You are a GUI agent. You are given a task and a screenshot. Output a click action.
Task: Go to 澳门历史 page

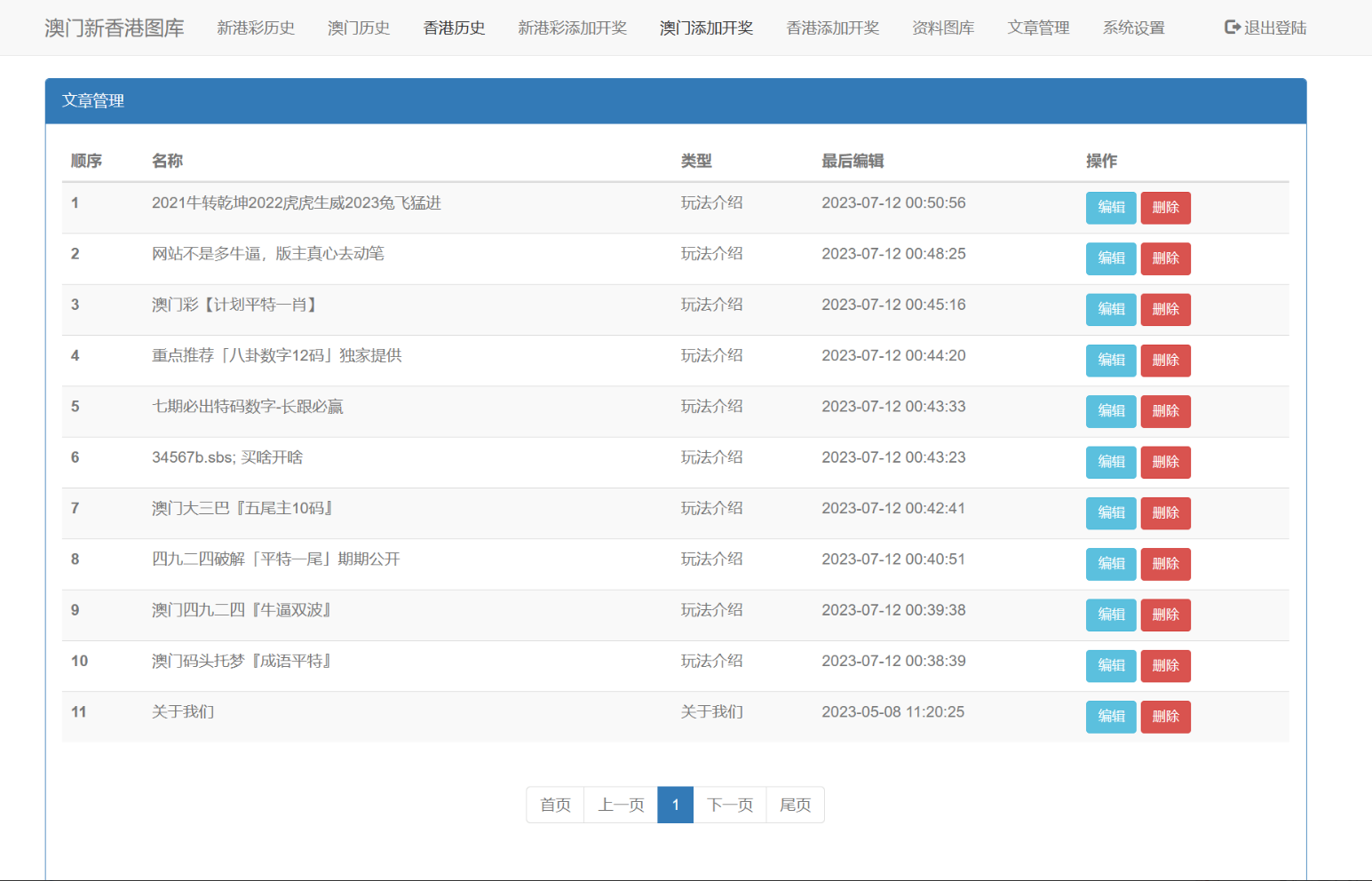tap(359, 28)
